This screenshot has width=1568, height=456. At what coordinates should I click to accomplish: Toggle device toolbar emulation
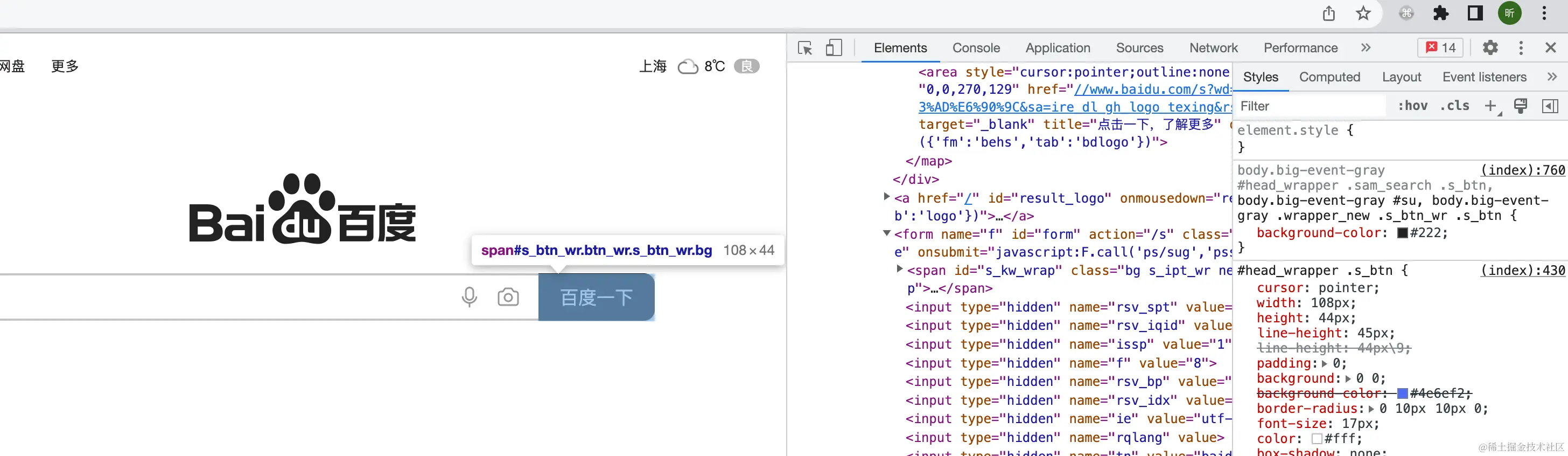(x=834, y=47)
